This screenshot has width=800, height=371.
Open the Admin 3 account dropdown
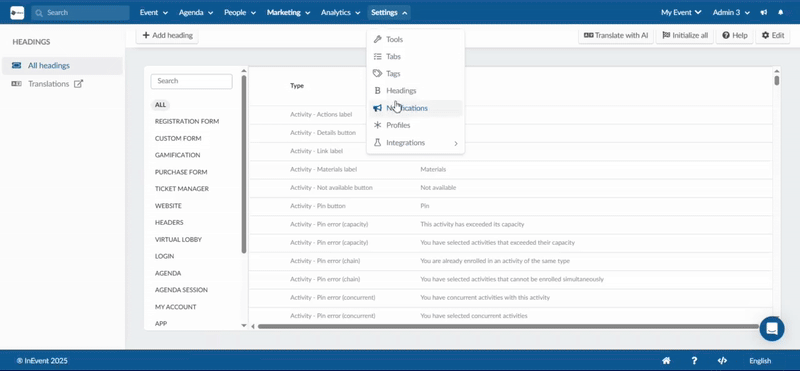pyautogui.click(x=731, y=13)
